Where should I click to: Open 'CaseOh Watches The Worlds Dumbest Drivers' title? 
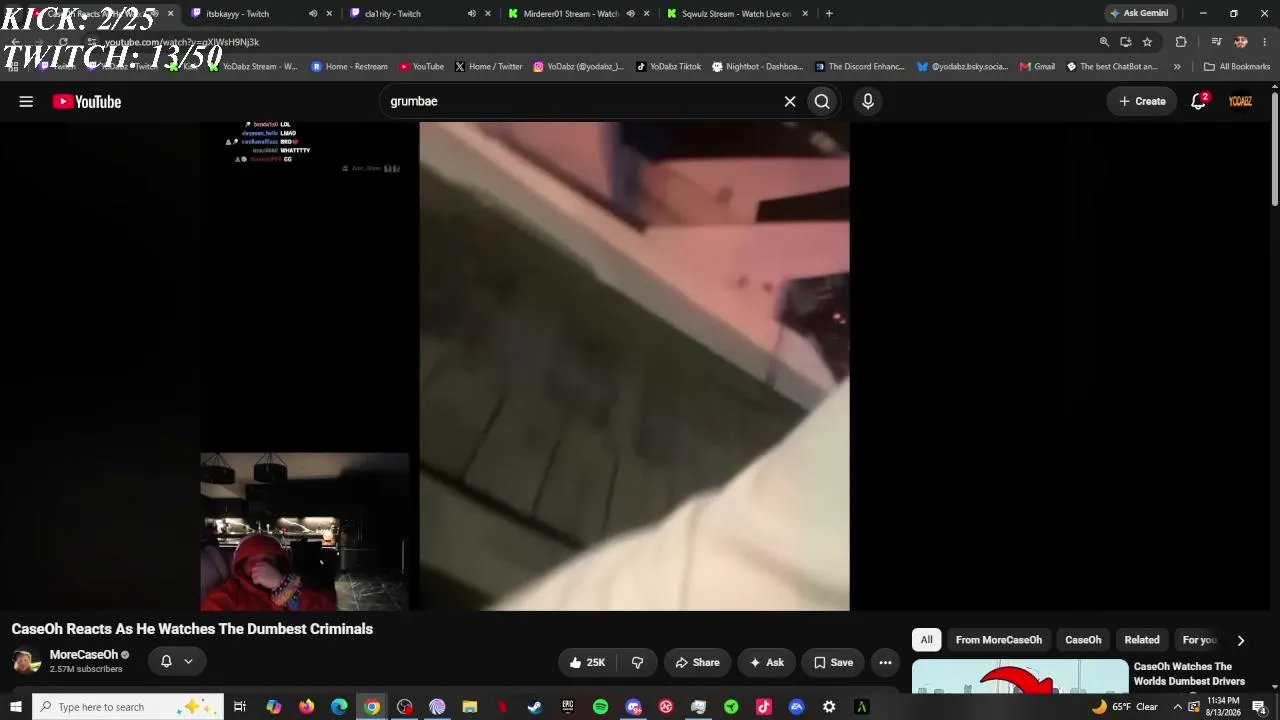point(1189,674)
